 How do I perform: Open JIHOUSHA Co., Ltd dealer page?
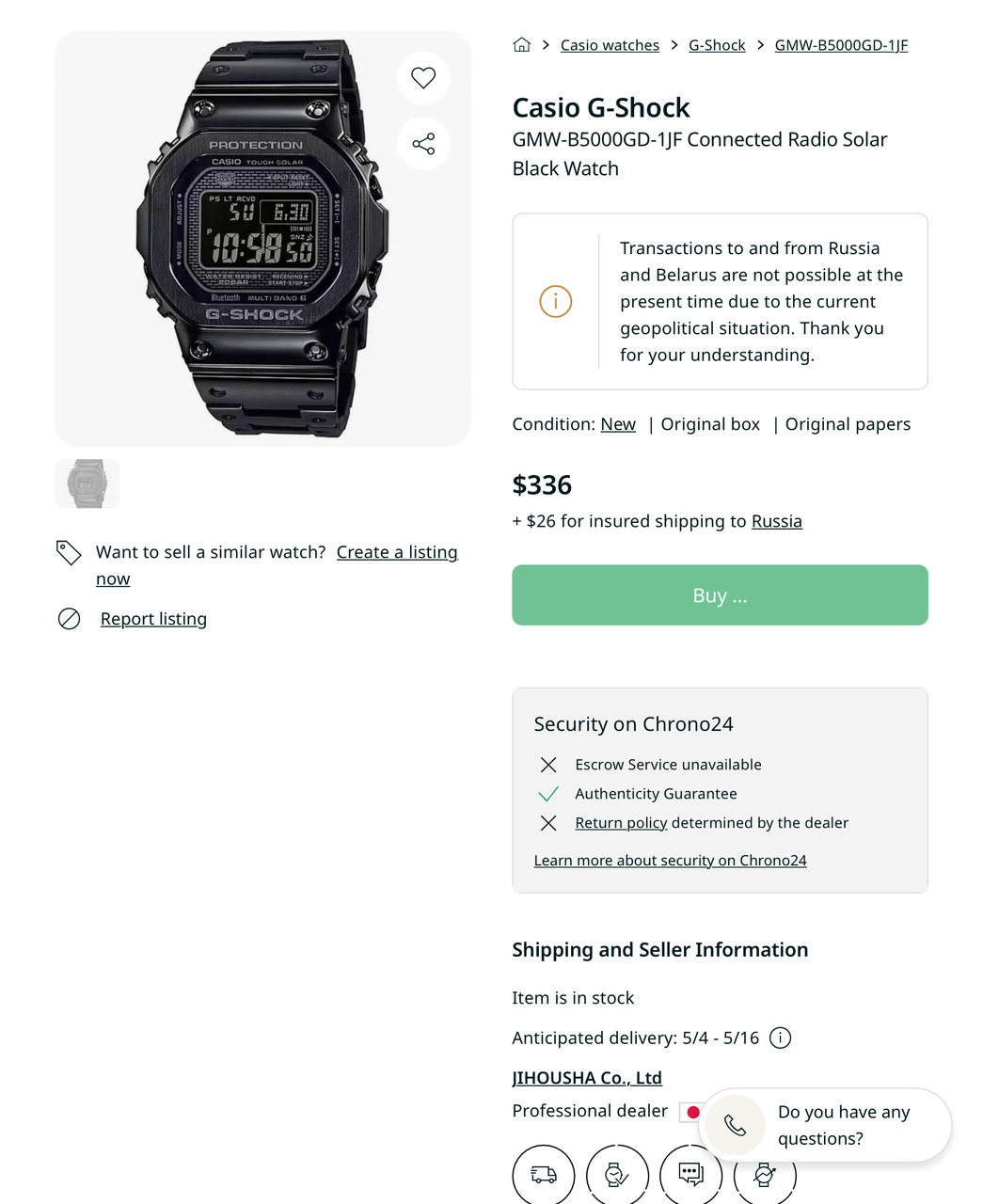587,1078
